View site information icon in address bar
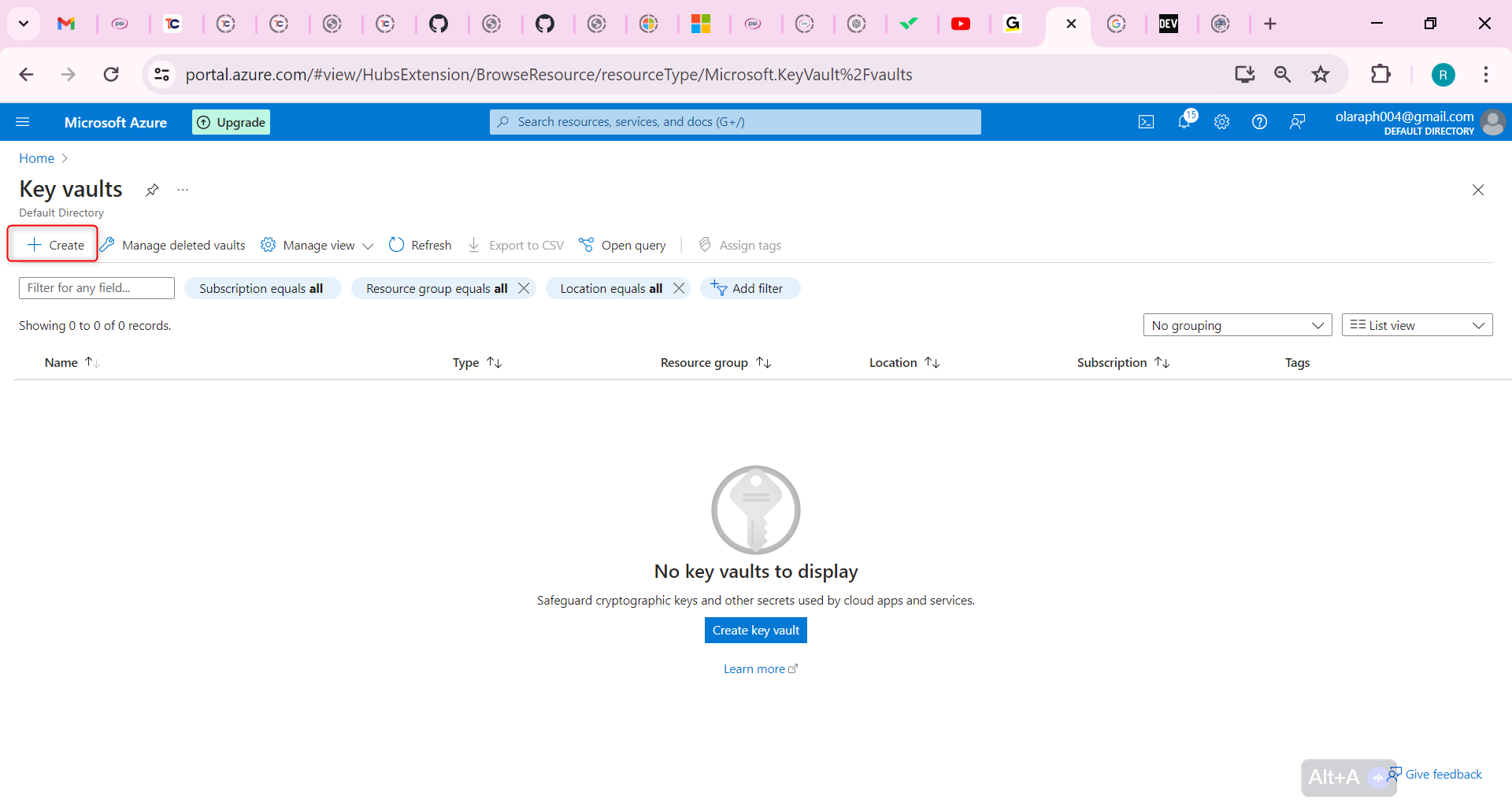This screenshot has height=803, width=1512. click(x=162, y=75)
